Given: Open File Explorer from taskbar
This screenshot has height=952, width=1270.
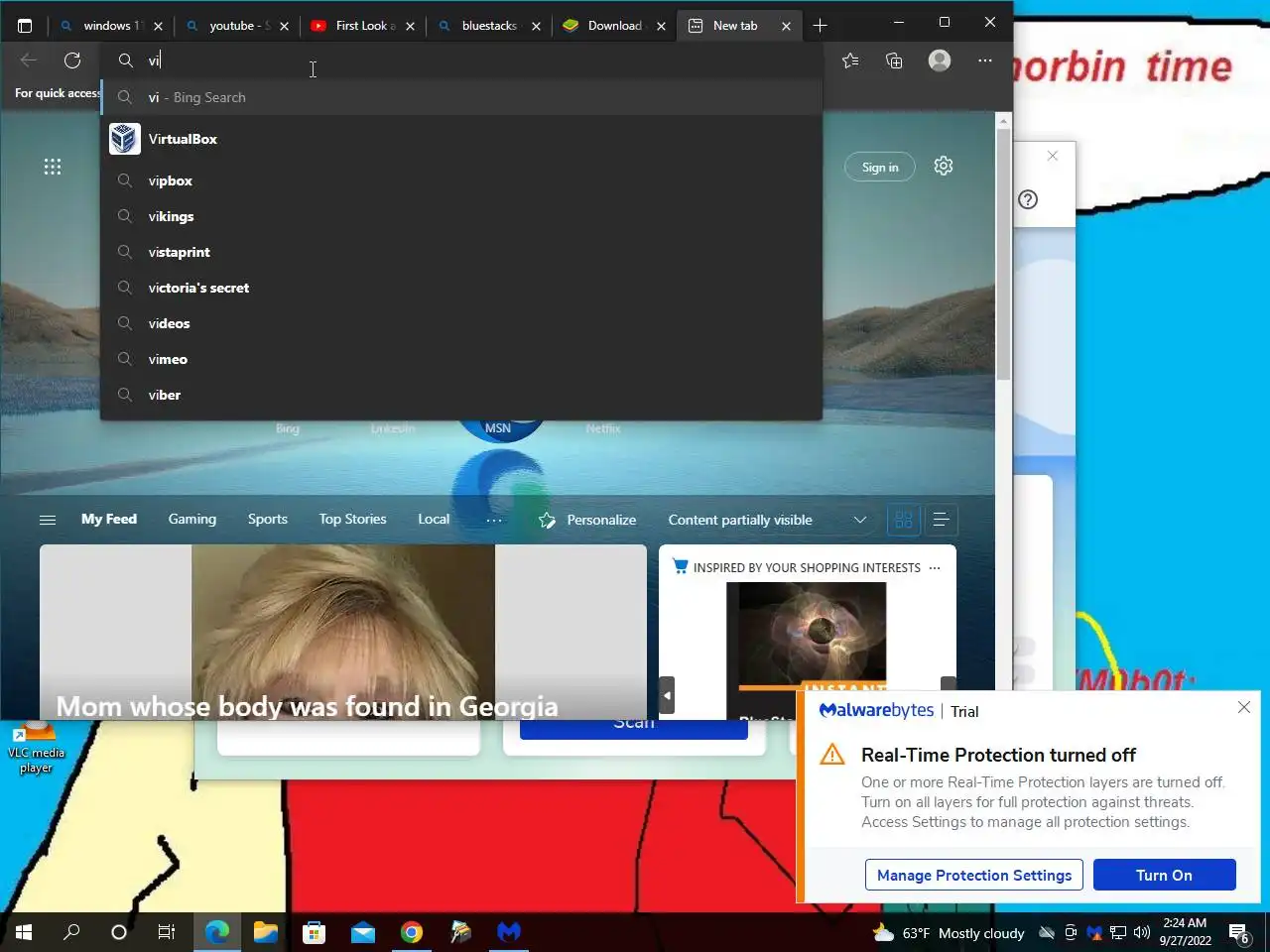Looking at the screenshot, I should (265, 932).
